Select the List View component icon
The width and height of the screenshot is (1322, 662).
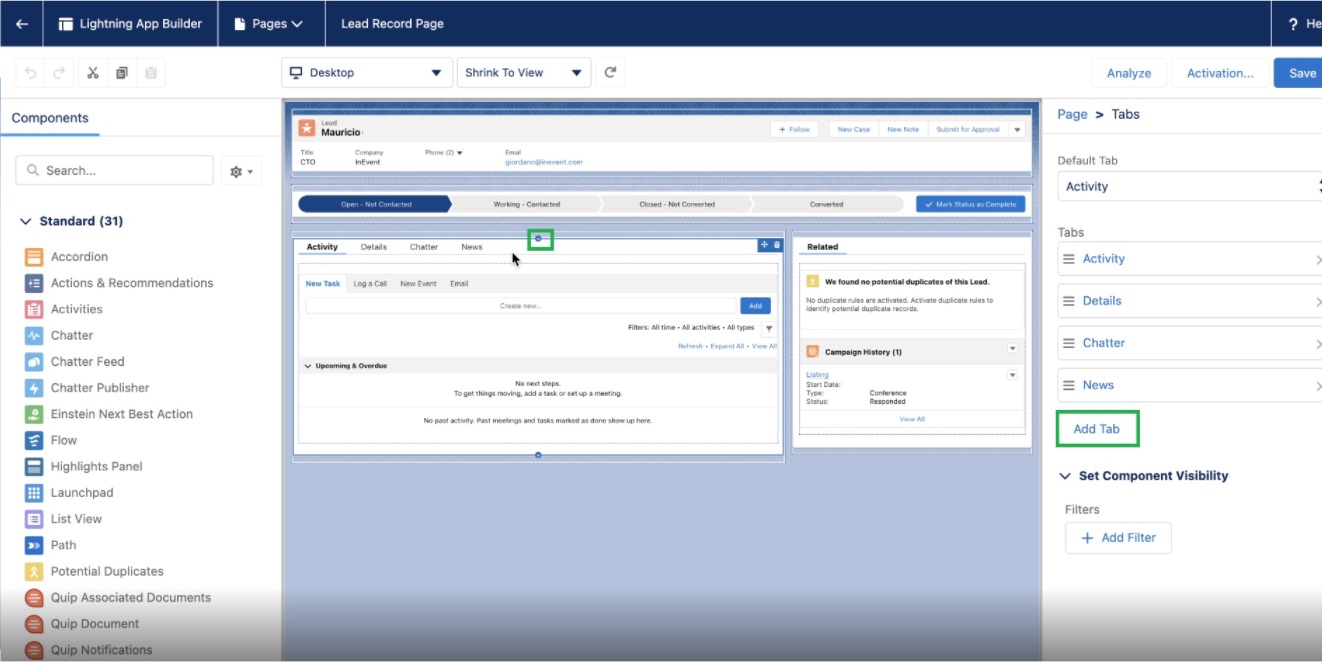(x=34, y=519)
